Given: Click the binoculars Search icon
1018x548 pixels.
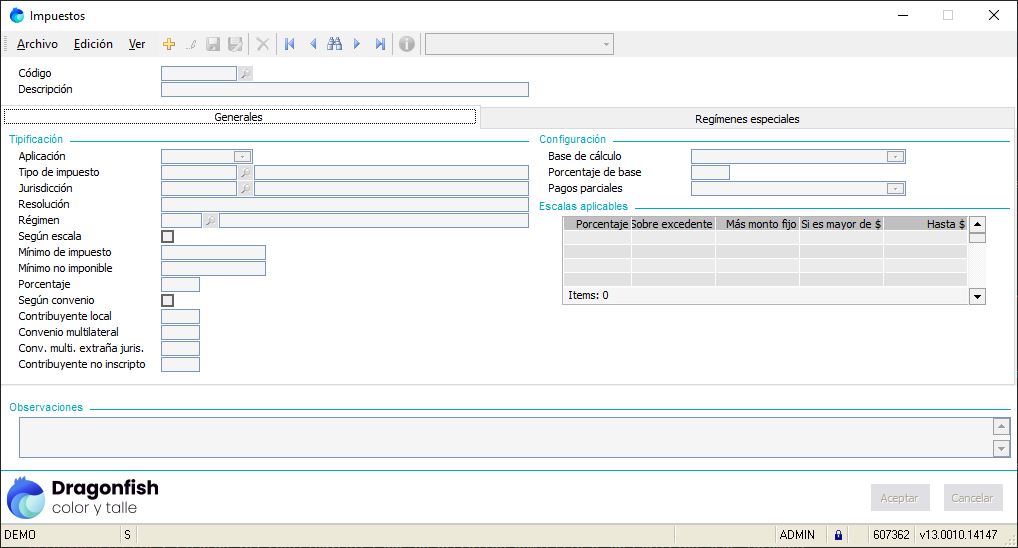Looking at the screenshot, I should tap(335, 44).
